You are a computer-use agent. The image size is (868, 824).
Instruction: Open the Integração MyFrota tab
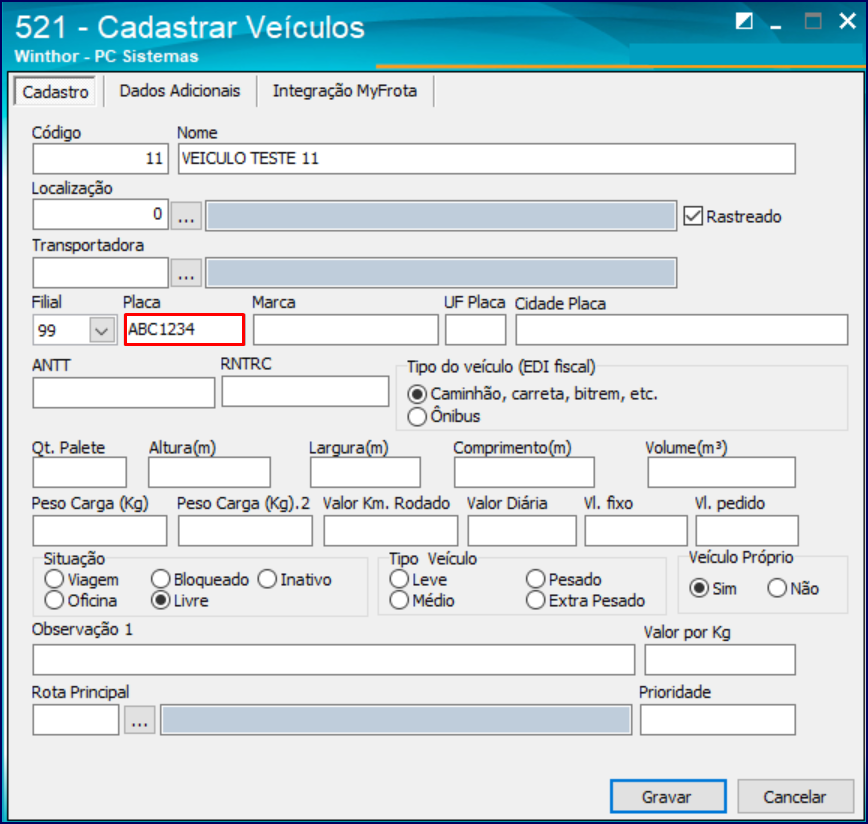click(x=344, y=91)
